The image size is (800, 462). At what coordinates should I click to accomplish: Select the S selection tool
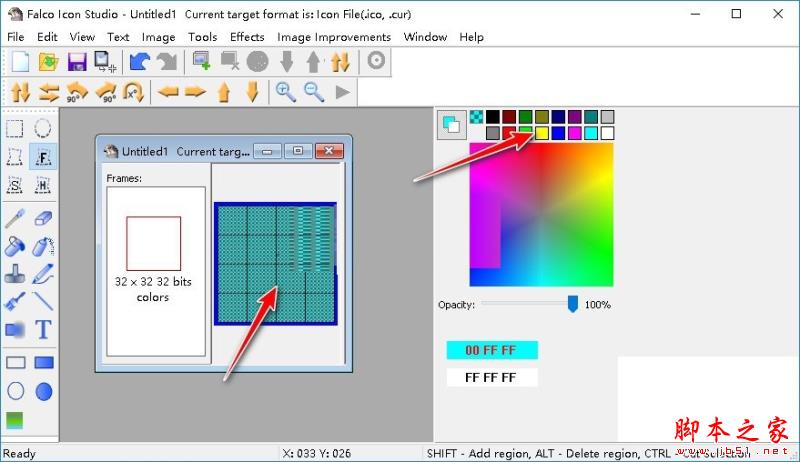(x=15, y=185)
